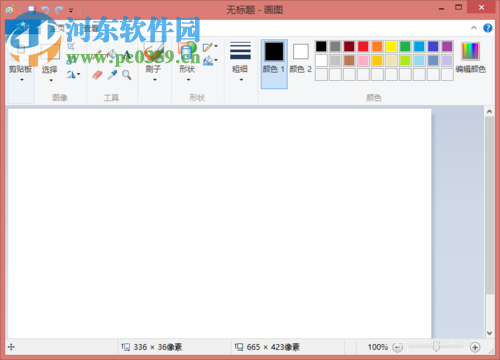Expand the 剪贴板 clipboard dropdown arrow
The width and height of the screenshot is (500, 360).
[22, 80]
